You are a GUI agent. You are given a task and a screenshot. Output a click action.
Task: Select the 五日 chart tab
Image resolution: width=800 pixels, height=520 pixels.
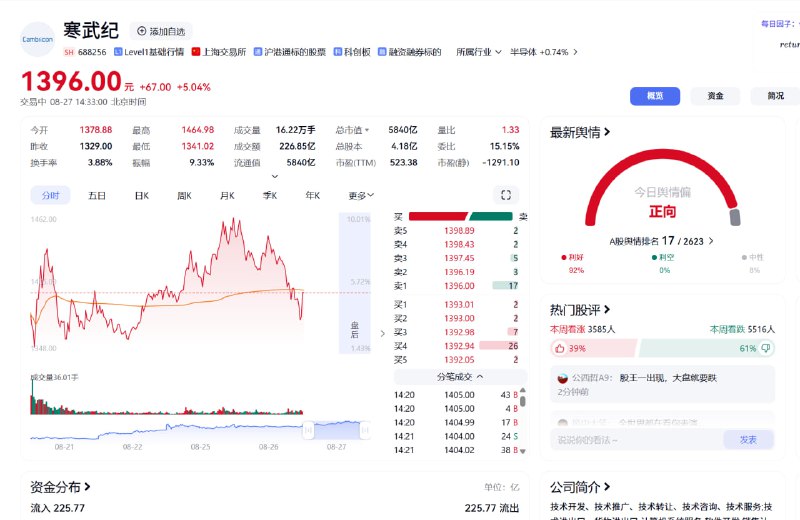coord(96,195)
